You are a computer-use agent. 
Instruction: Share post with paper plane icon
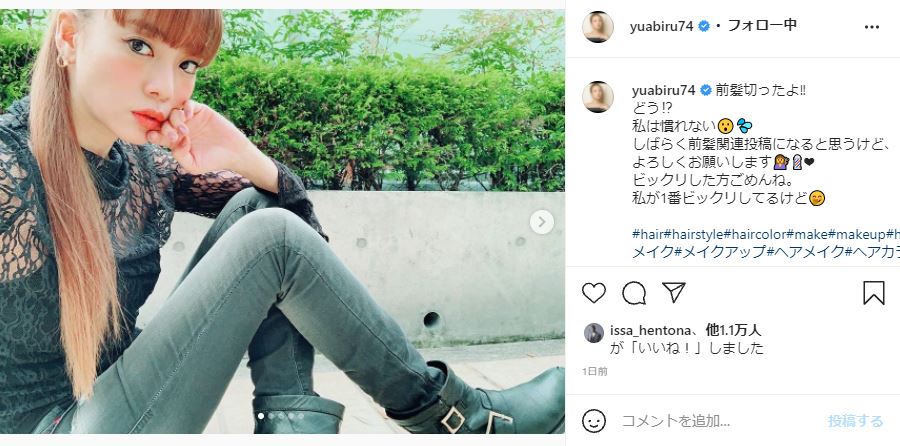pos(674,292)
